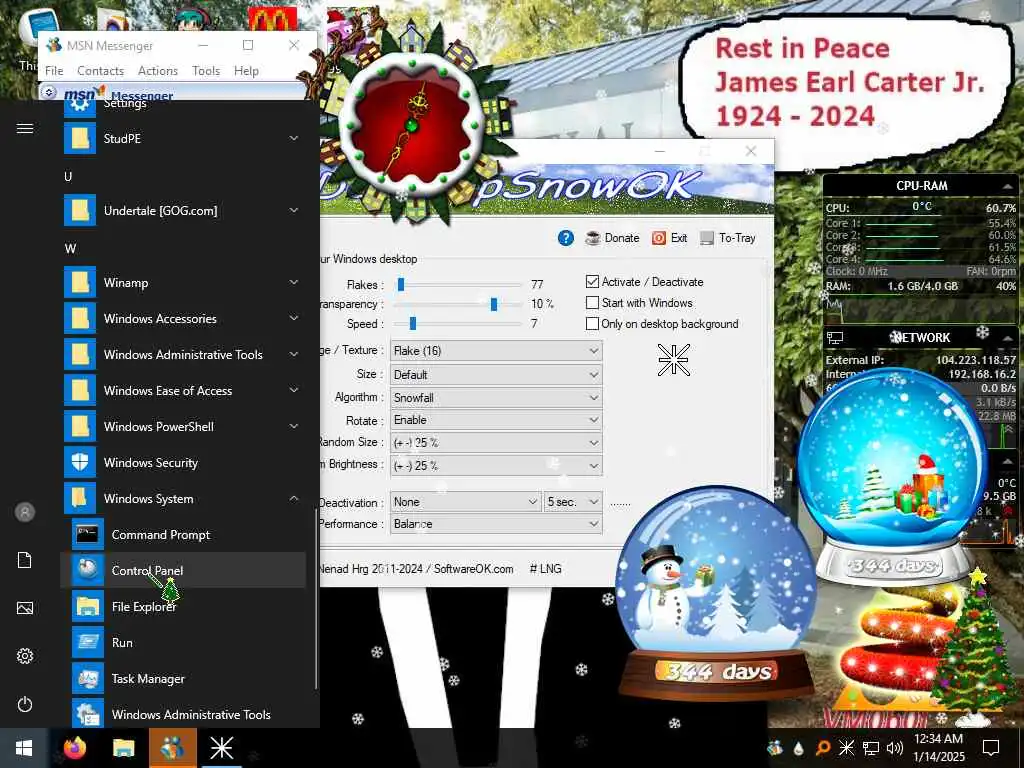
Task: Open the Random Size dropdown
Action: pyautogui.click(x=496, y=443)
